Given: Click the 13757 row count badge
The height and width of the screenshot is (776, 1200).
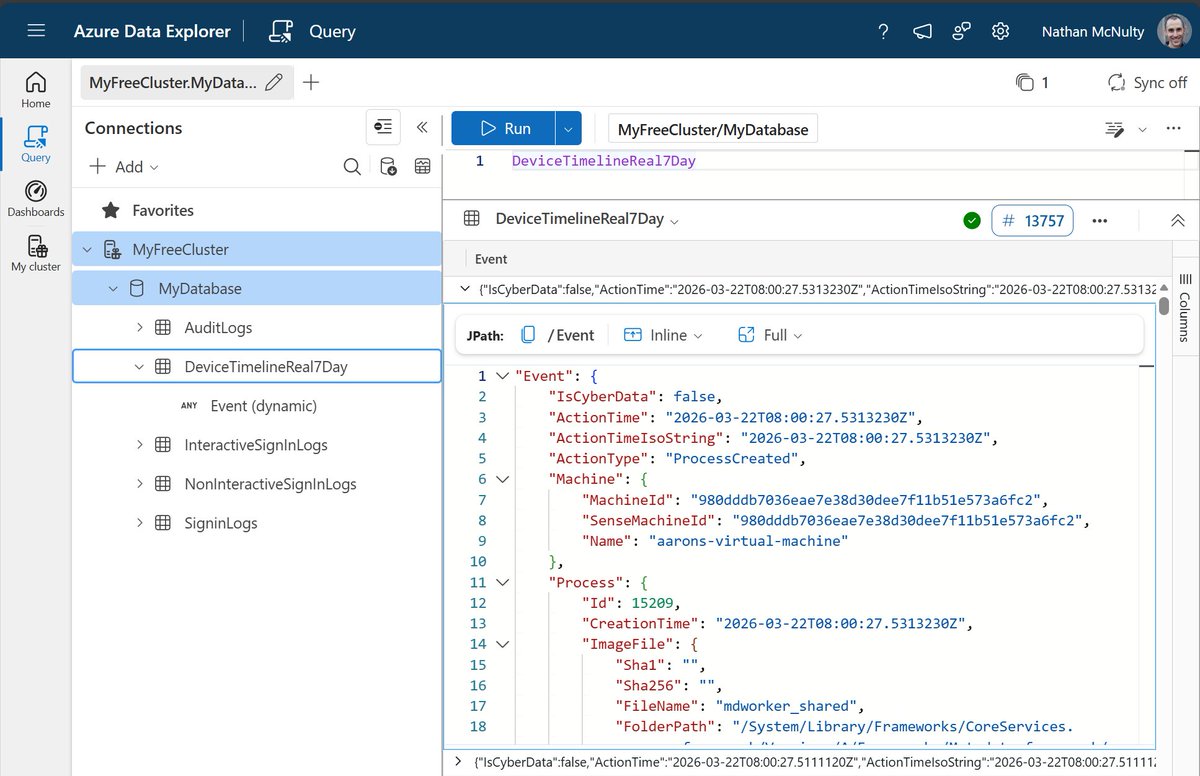Looking at the screenshot, I should coord(1033,220).
